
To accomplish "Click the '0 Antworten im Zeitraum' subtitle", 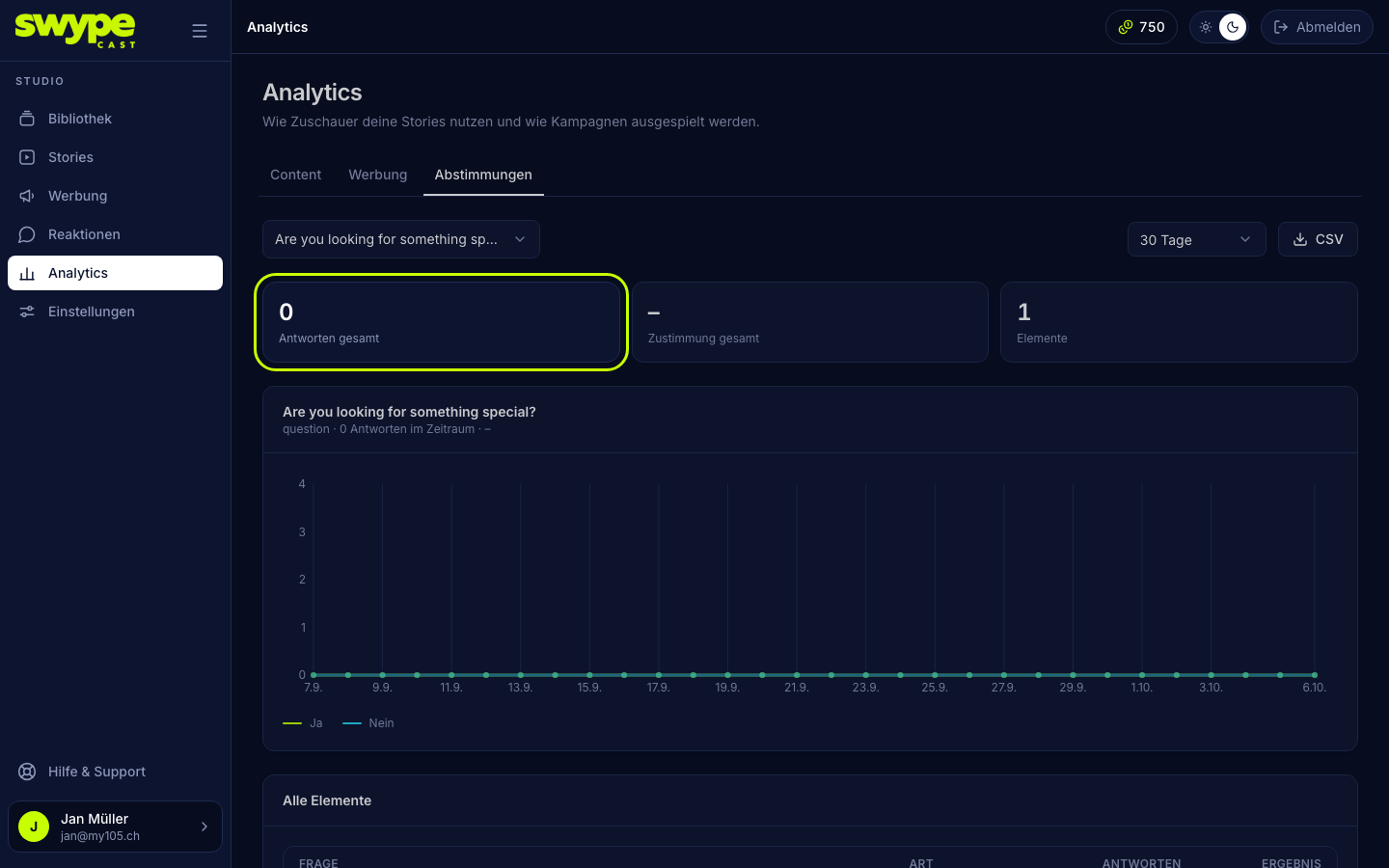I will pyautogui.click(x=407, y=429).
